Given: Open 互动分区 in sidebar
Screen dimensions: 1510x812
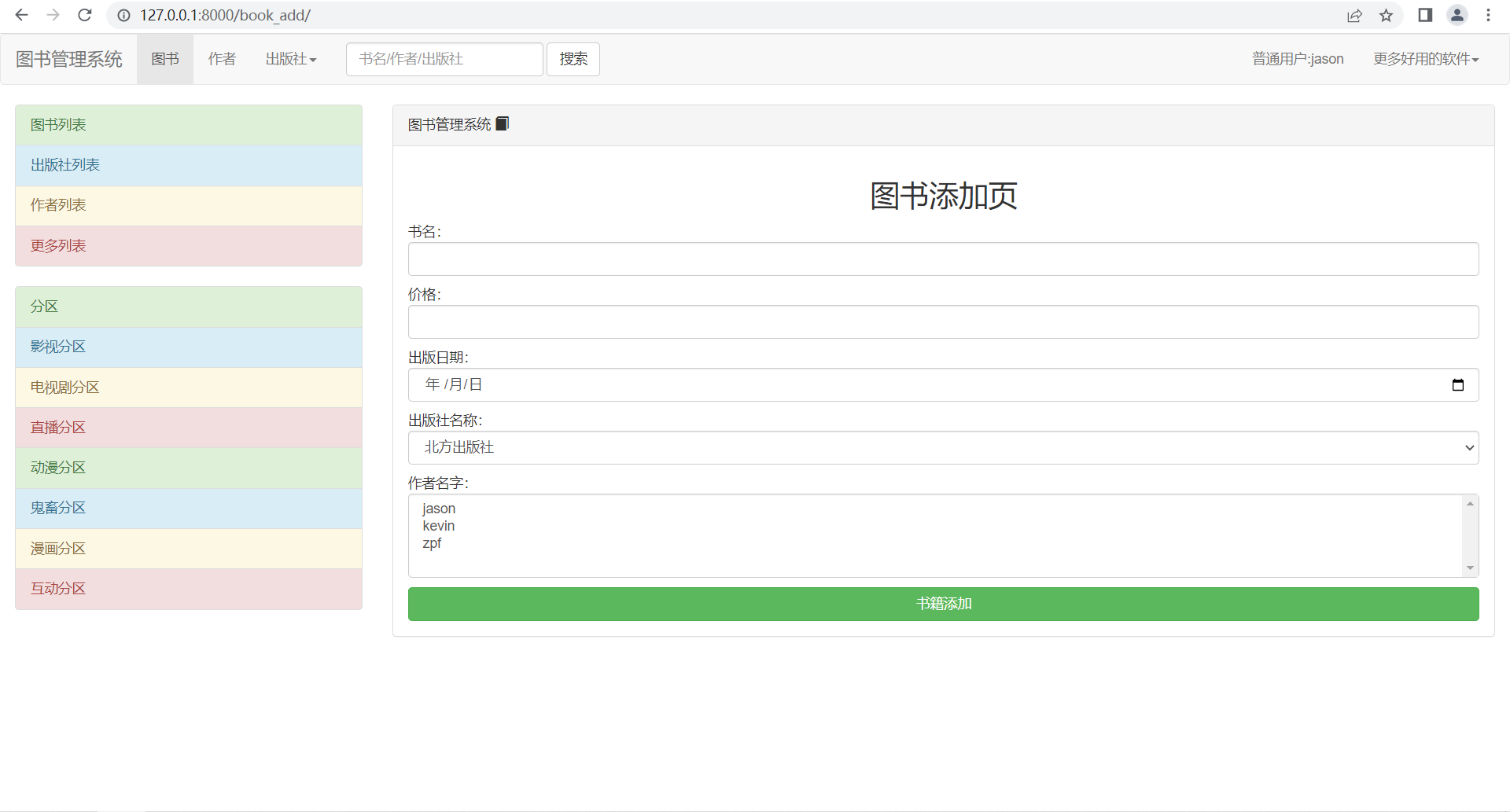Looking at the screenshot, I should 189,589.
